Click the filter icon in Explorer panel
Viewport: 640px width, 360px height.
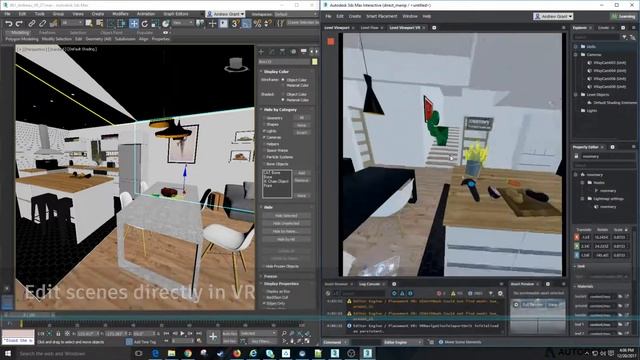624,37
